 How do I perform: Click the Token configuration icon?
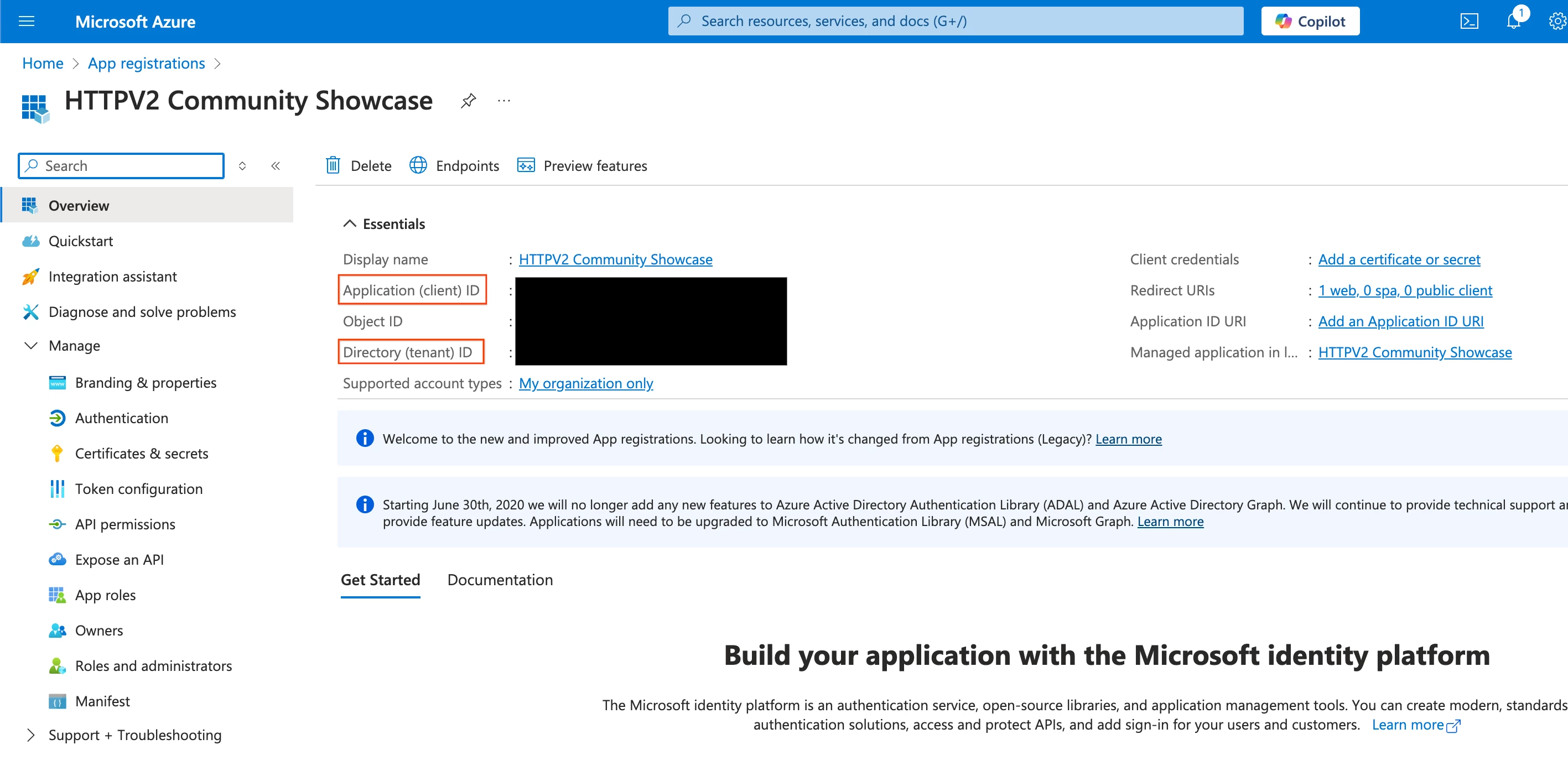pos(57,489)
